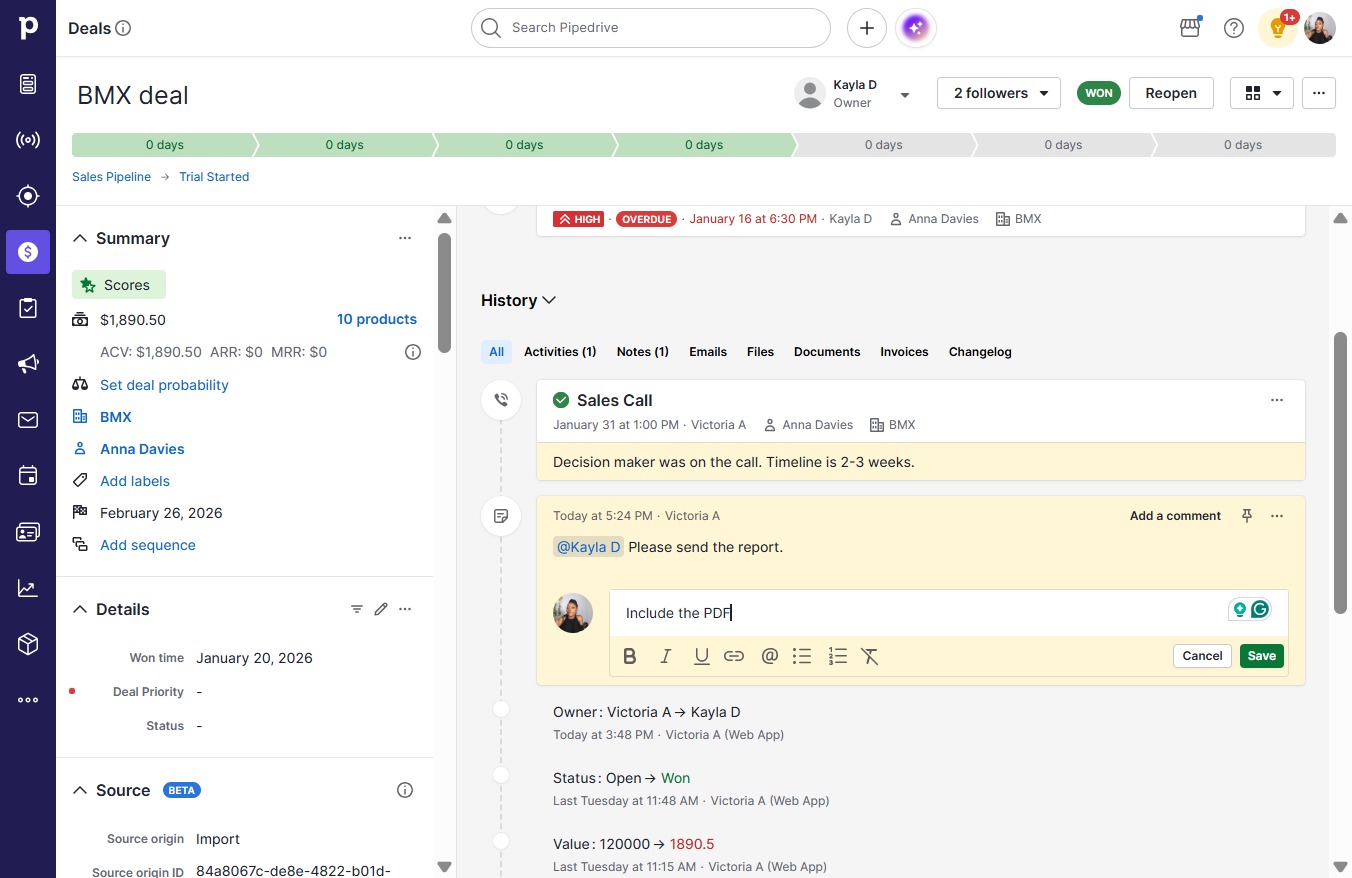The height and width of the screenshot is (878, 1352).
Task: Open the Marketplace store icon
Action: pyautogui.click(x=1190, y=28)
